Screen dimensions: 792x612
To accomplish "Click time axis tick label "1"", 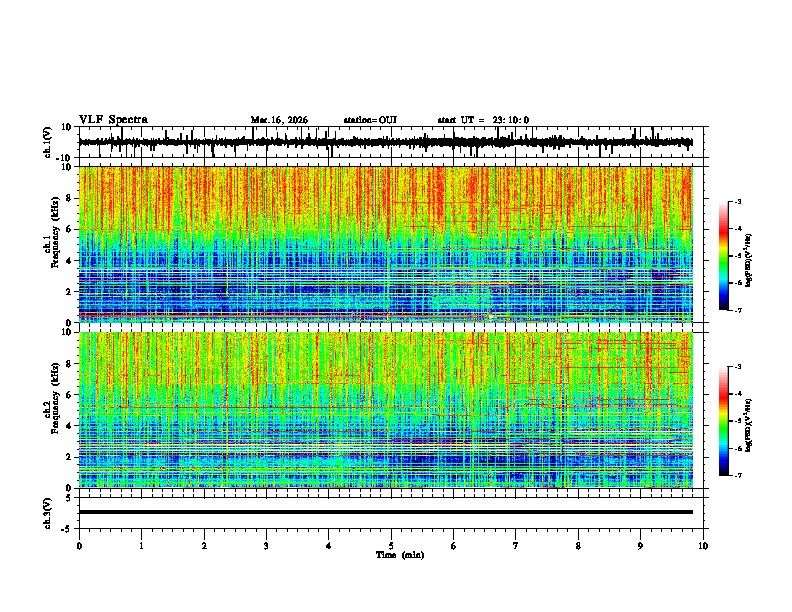I will coord(141,546).
